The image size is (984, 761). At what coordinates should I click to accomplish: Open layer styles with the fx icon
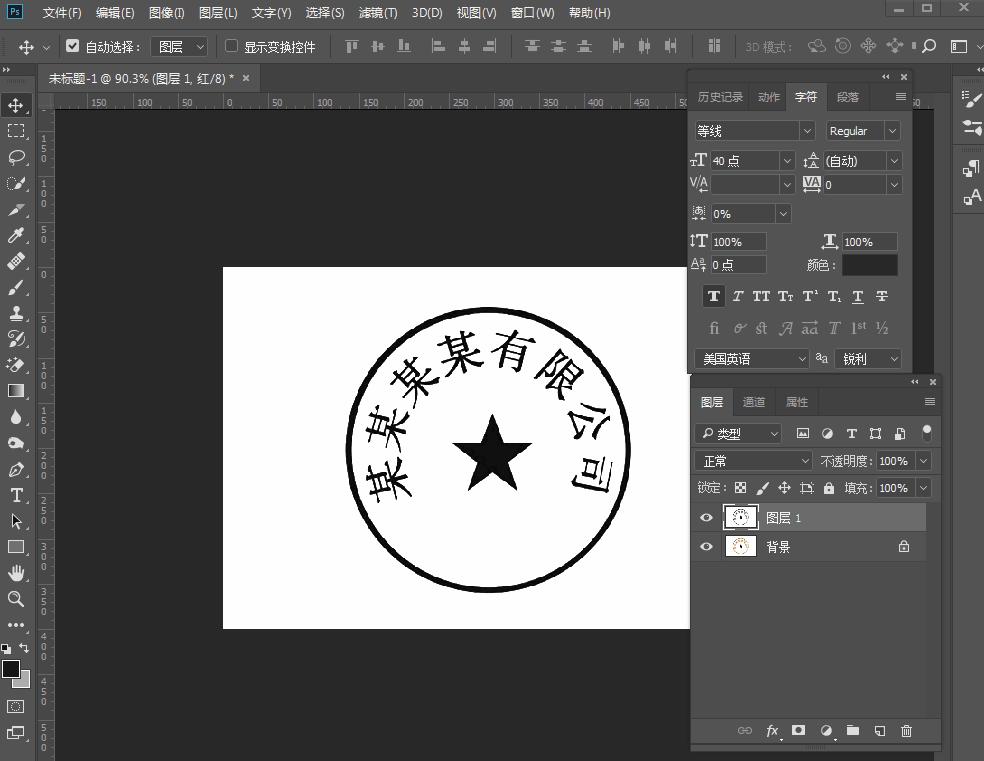(x=771, y=731)
